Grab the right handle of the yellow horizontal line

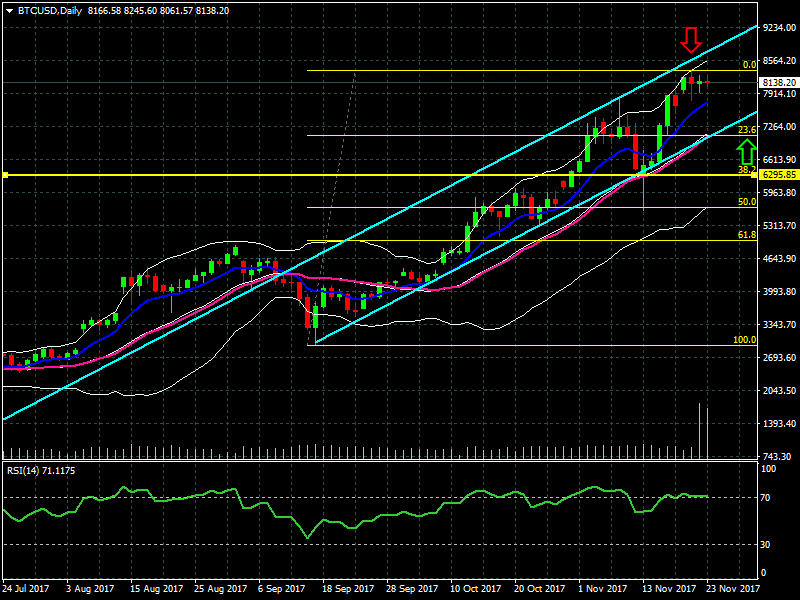[755, 175]
